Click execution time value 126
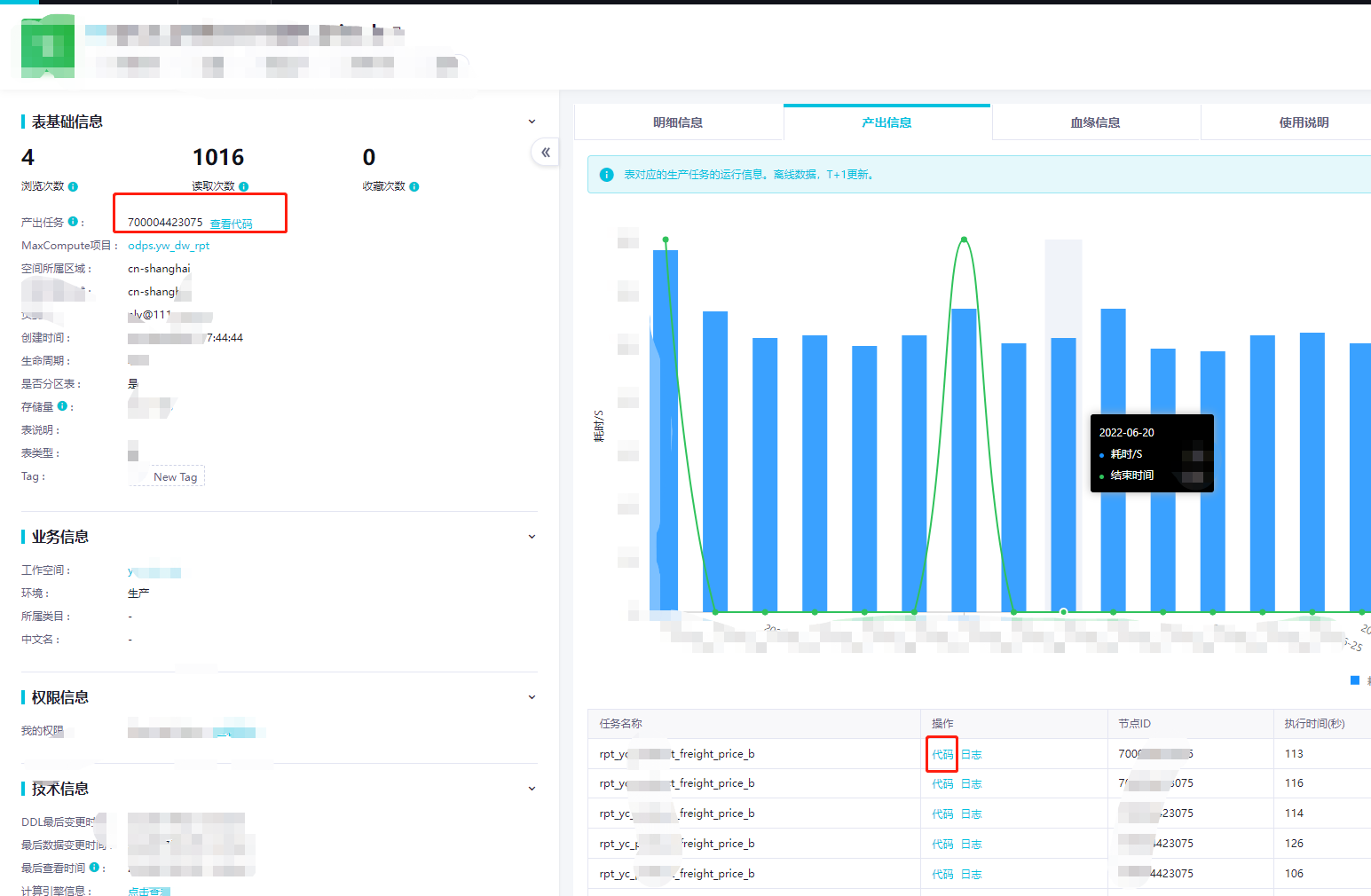The width and height of the screenshot is (1371, 896). coord(1294,844)
